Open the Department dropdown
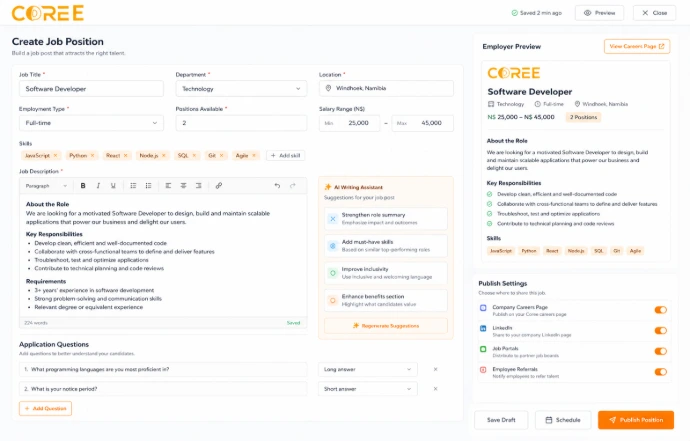The image size is (690, 441). [241, 88]
